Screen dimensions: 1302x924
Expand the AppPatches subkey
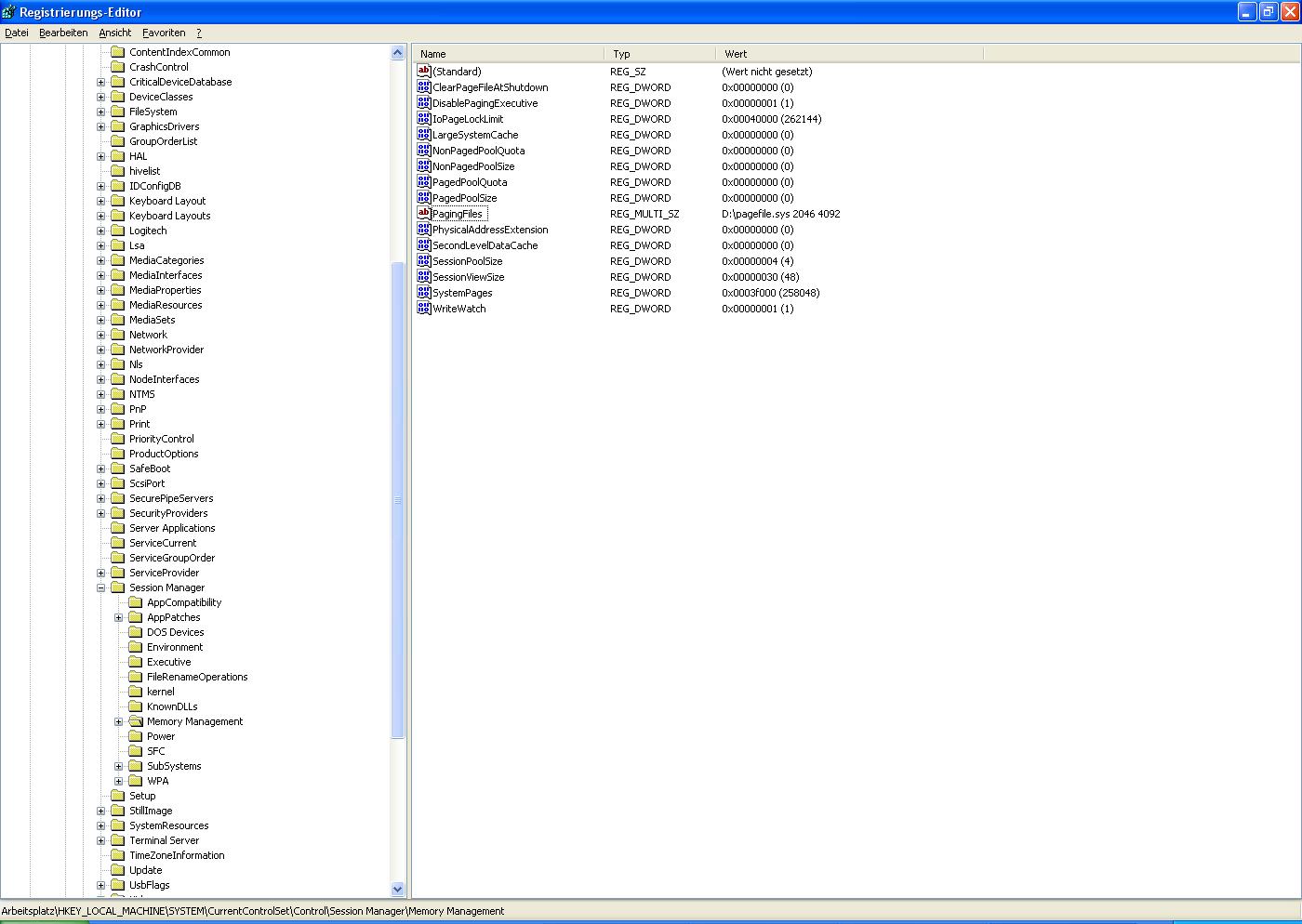119,617
